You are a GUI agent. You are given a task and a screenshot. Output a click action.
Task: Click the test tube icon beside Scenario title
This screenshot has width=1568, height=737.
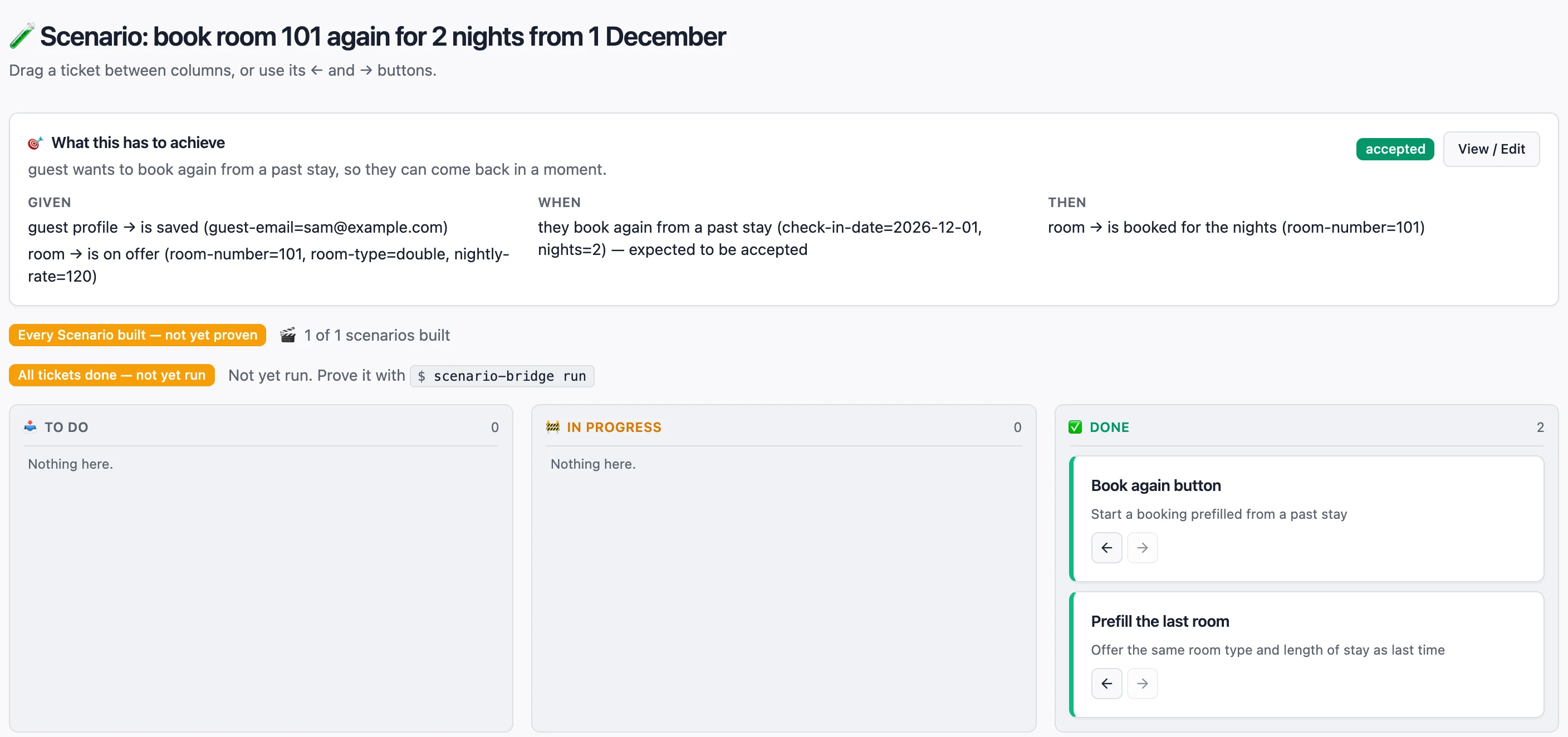pyautogui.click(x=22, y=36)
